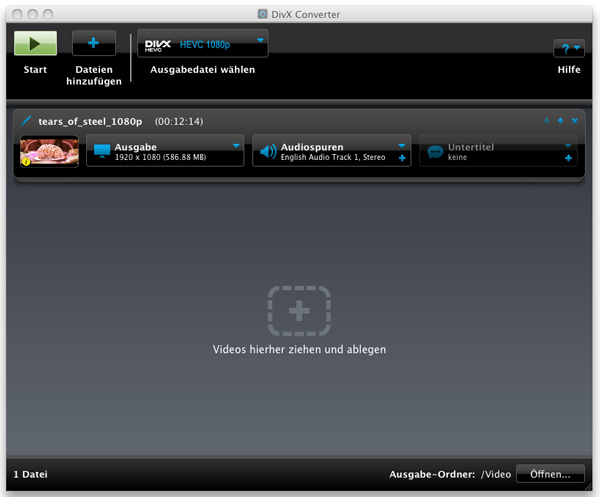The width and height of the screenshot is (600, 497).
Task: Expand the Untertitel dropdown arrow
Action: click(568, 145)
